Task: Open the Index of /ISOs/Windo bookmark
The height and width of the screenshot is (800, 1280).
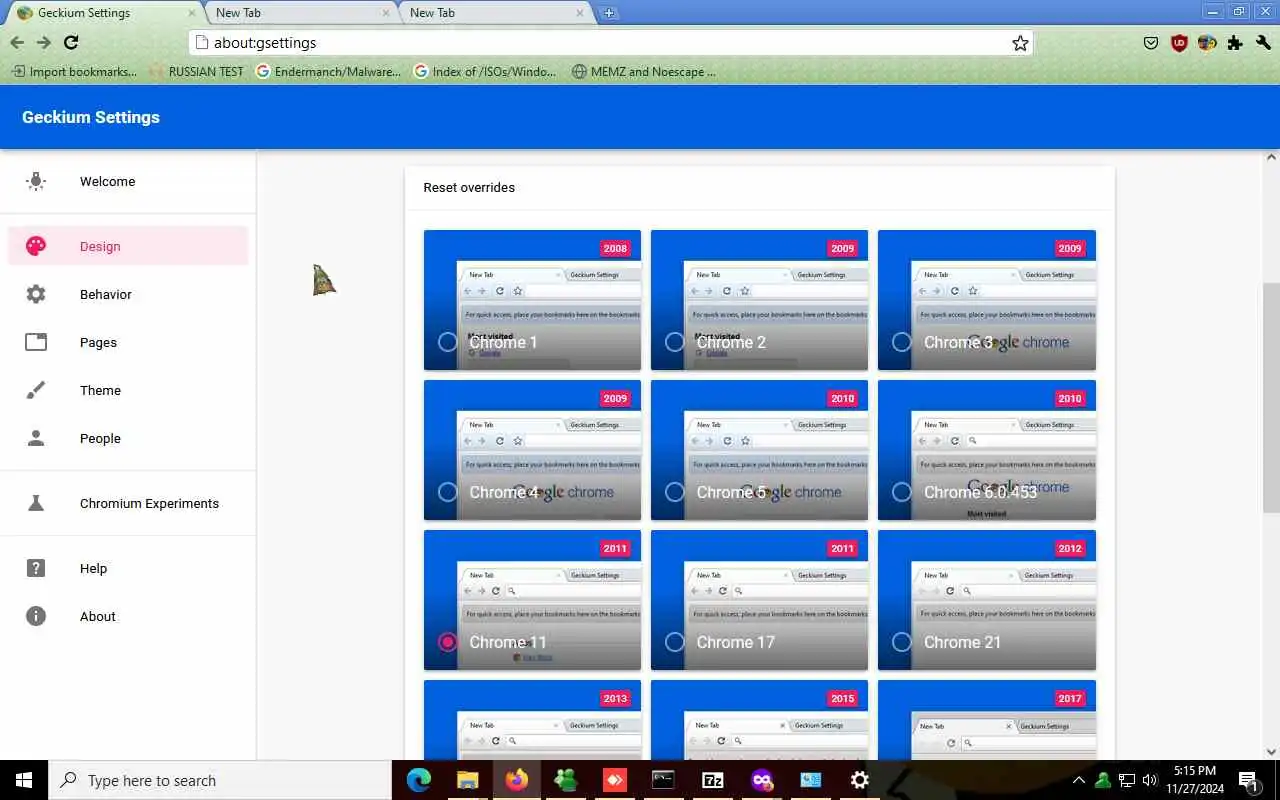Action: pyautogui.click(x=485, y=72)
